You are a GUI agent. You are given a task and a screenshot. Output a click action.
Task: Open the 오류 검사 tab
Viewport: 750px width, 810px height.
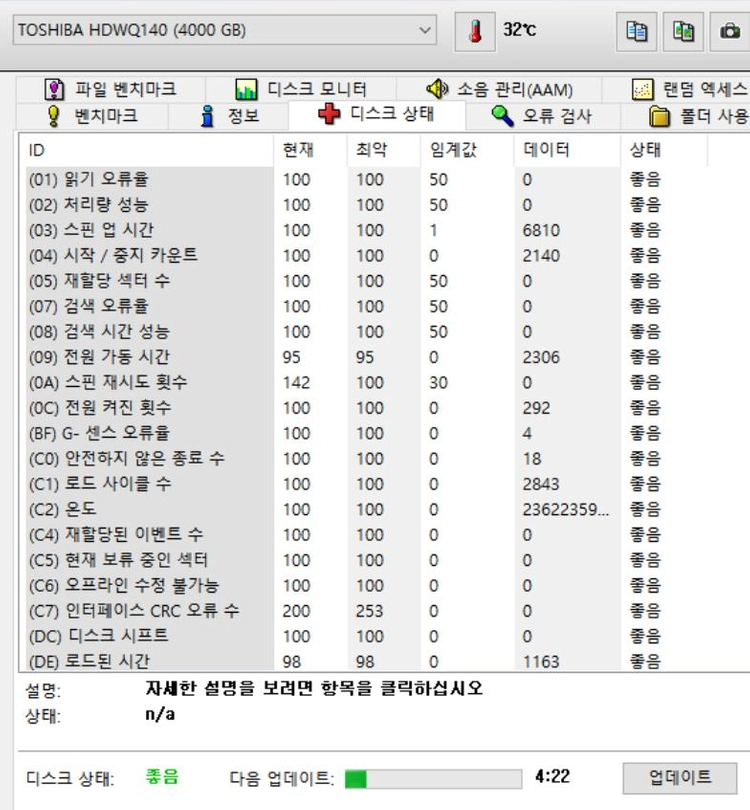(542, 116)
